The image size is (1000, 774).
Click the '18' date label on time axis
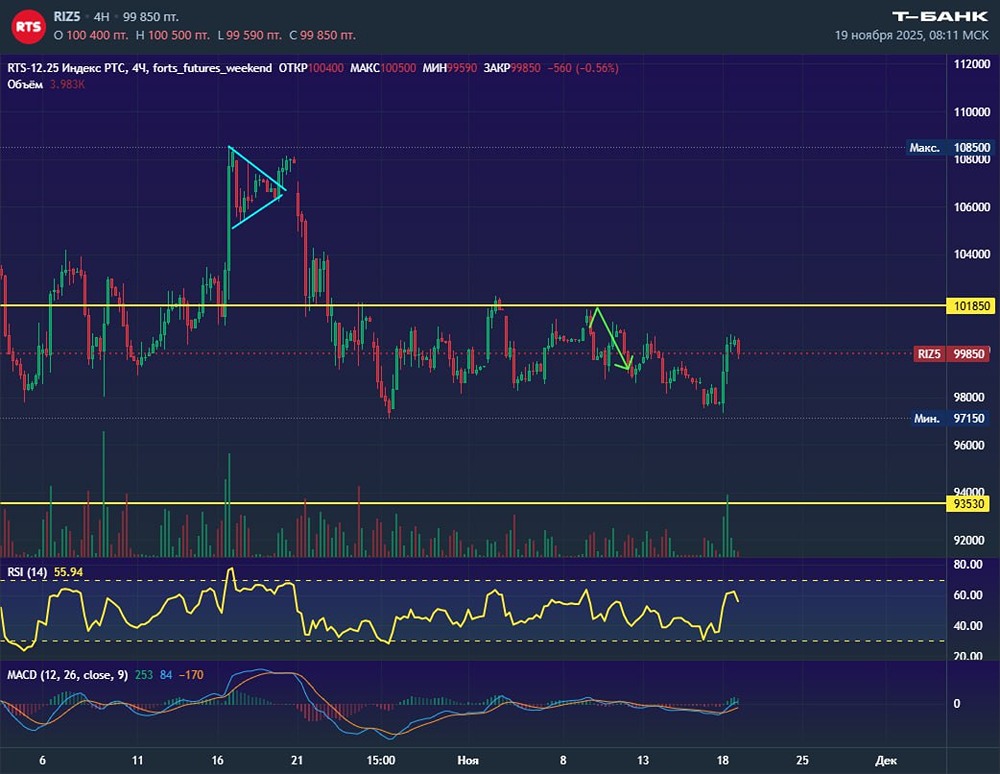click(723, 760)
